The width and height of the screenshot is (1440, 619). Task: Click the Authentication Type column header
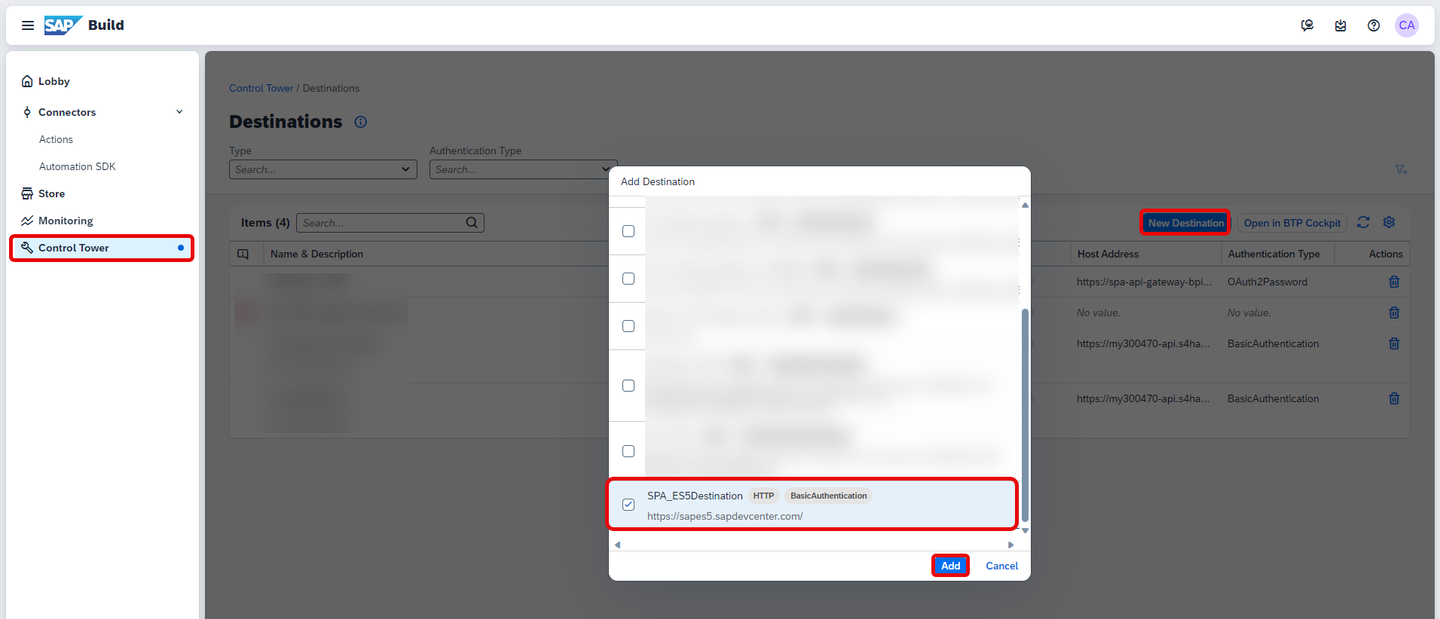pyautogui.click(x=1274, y=254)
